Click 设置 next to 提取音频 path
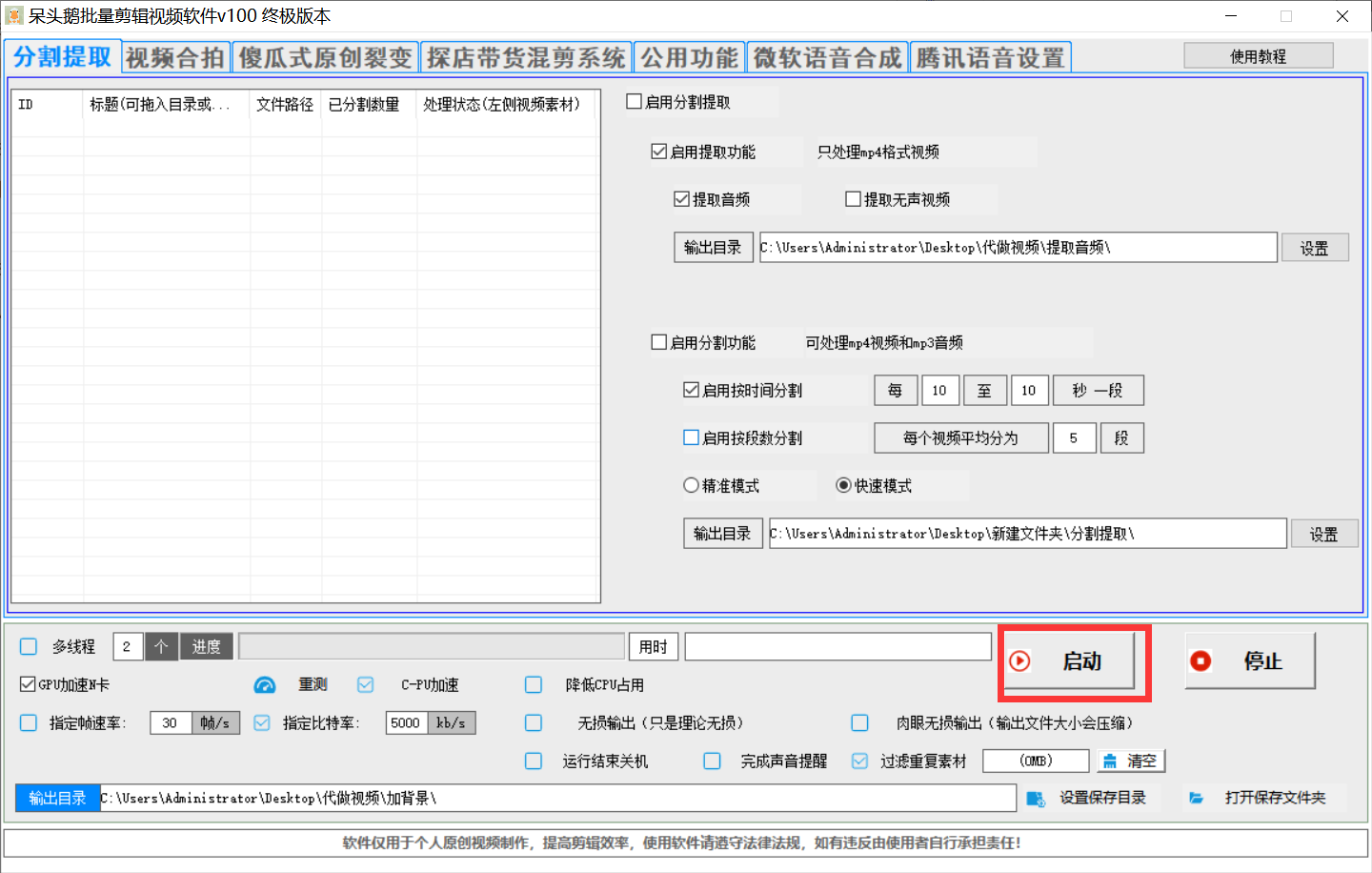Image resolution: width=1372 pixels, height=873 pixels. tap(1315, 248)
